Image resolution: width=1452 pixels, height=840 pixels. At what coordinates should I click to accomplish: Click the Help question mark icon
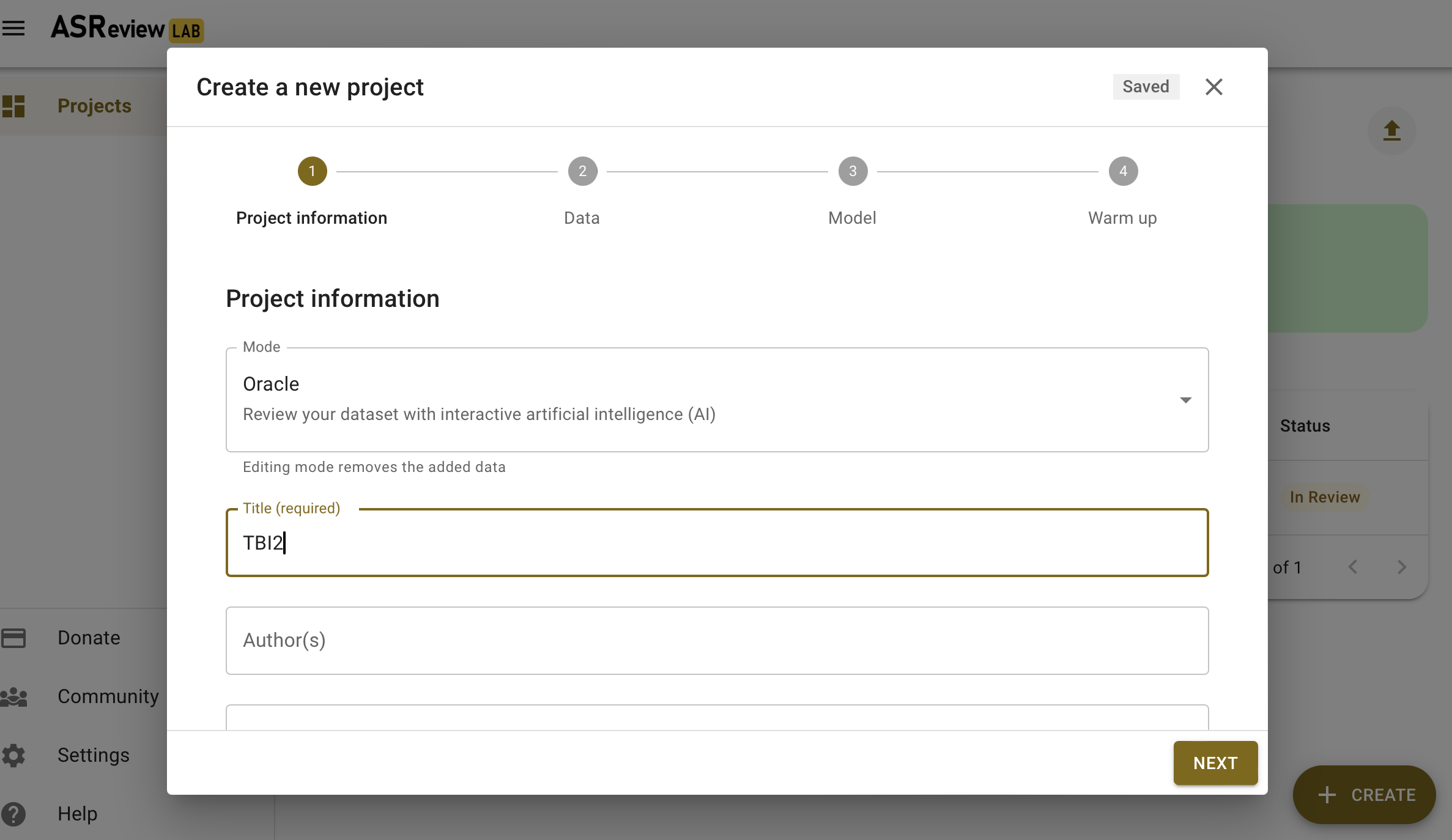tap(13, 814)
